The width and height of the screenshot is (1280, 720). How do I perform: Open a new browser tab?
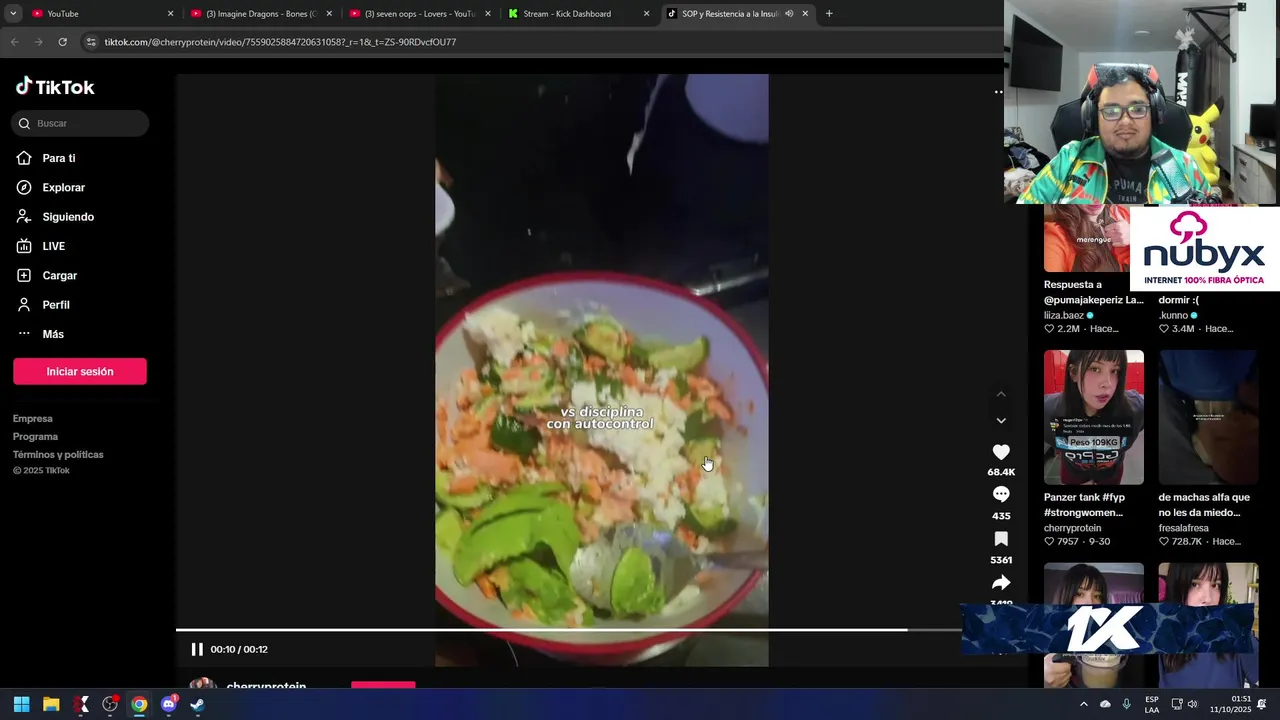pos(829,14)
